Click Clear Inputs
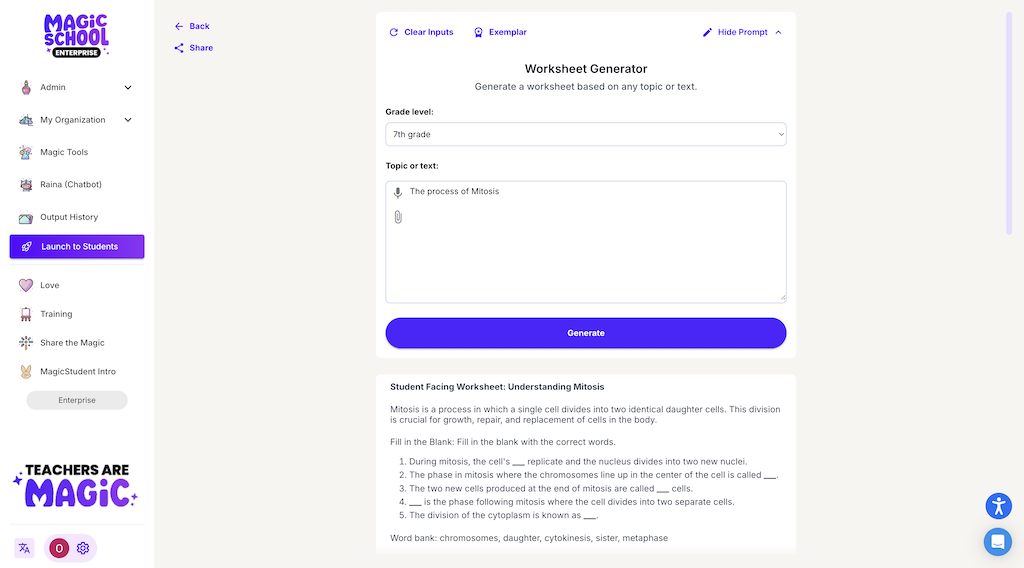Screen dimensions: 1024x568 421,32
